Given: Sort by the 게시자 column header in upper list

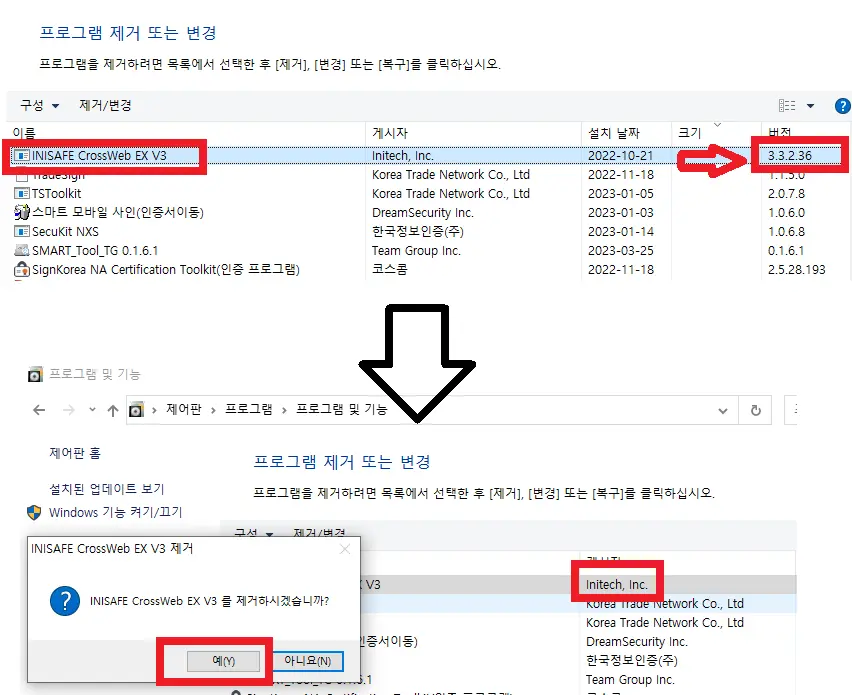Looking at the screenshot, I should point(390,133).
